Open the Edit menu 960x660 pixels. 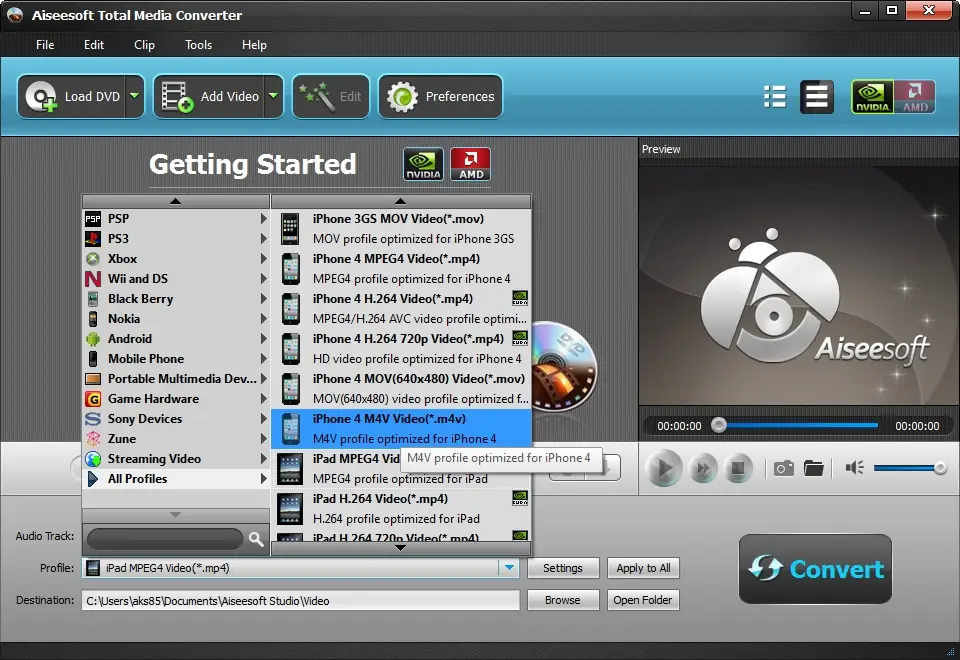point(94,45)
